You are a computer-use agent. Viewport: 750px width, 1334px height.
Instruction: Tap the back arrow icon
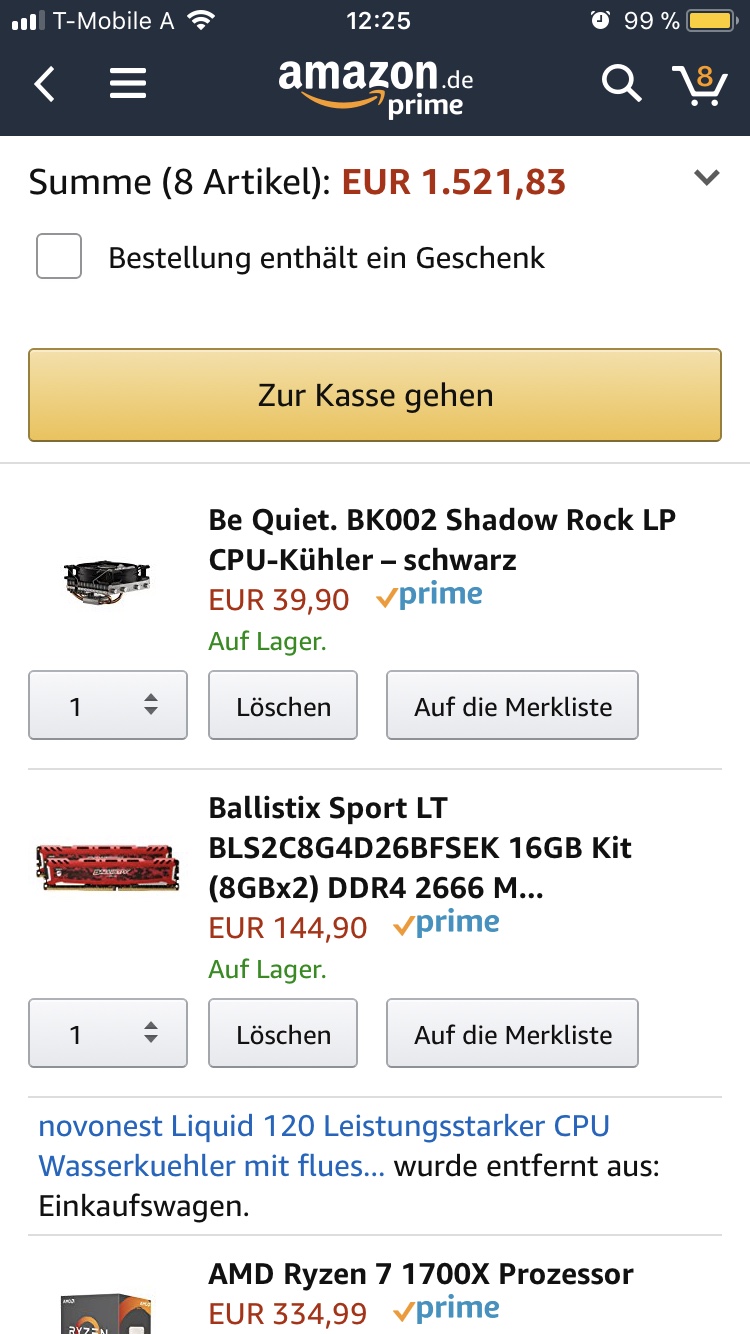pyautogui.click(x=44, y=84)
